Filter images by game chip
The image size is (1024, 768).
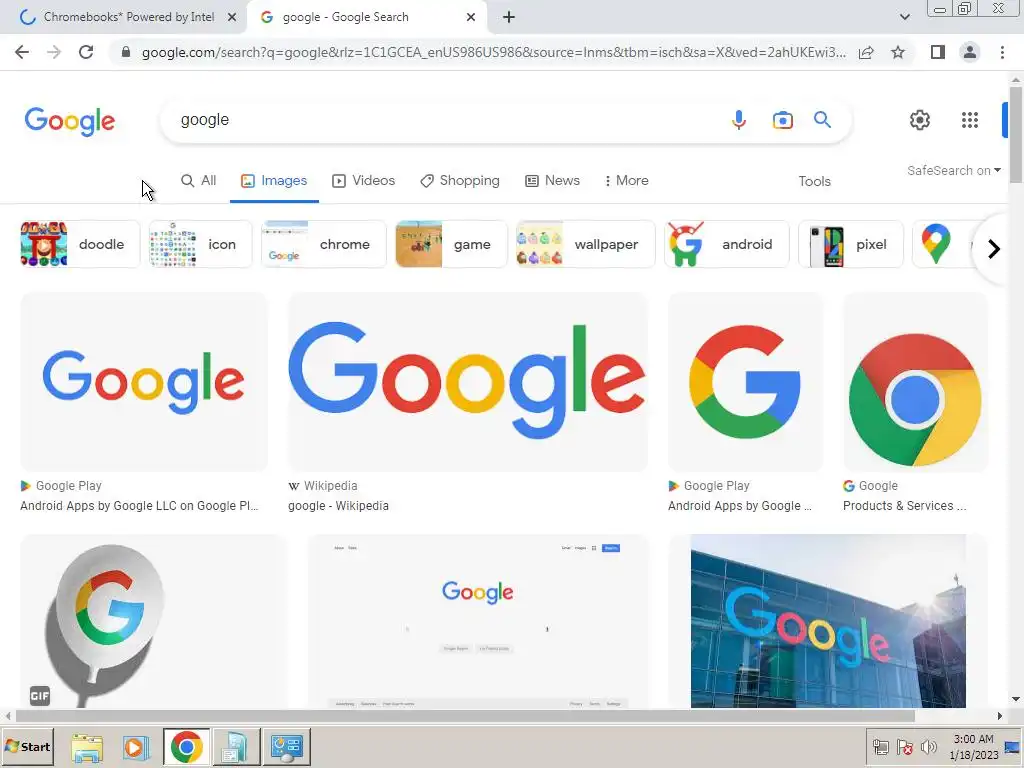pyautogui.click(x=451, y=244)
